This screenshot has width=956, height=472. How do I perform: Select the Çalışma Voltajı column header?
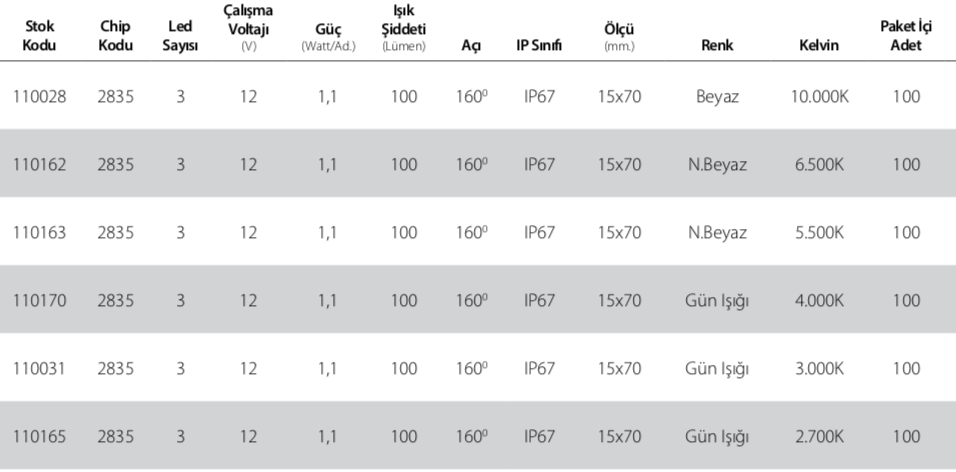tap(248, 28)
